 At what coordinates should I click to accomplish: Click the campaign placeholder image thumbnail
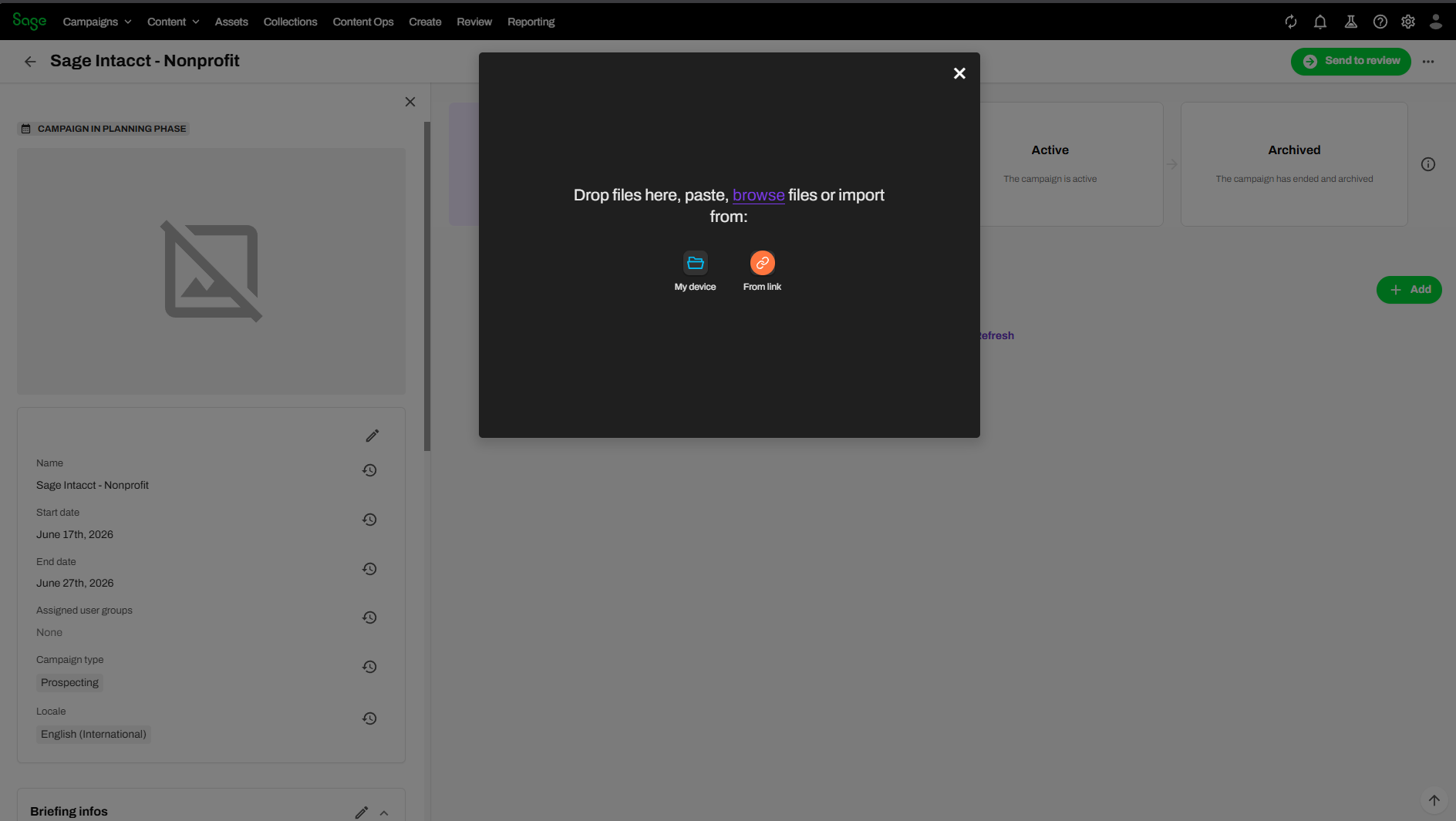(211, 271)
